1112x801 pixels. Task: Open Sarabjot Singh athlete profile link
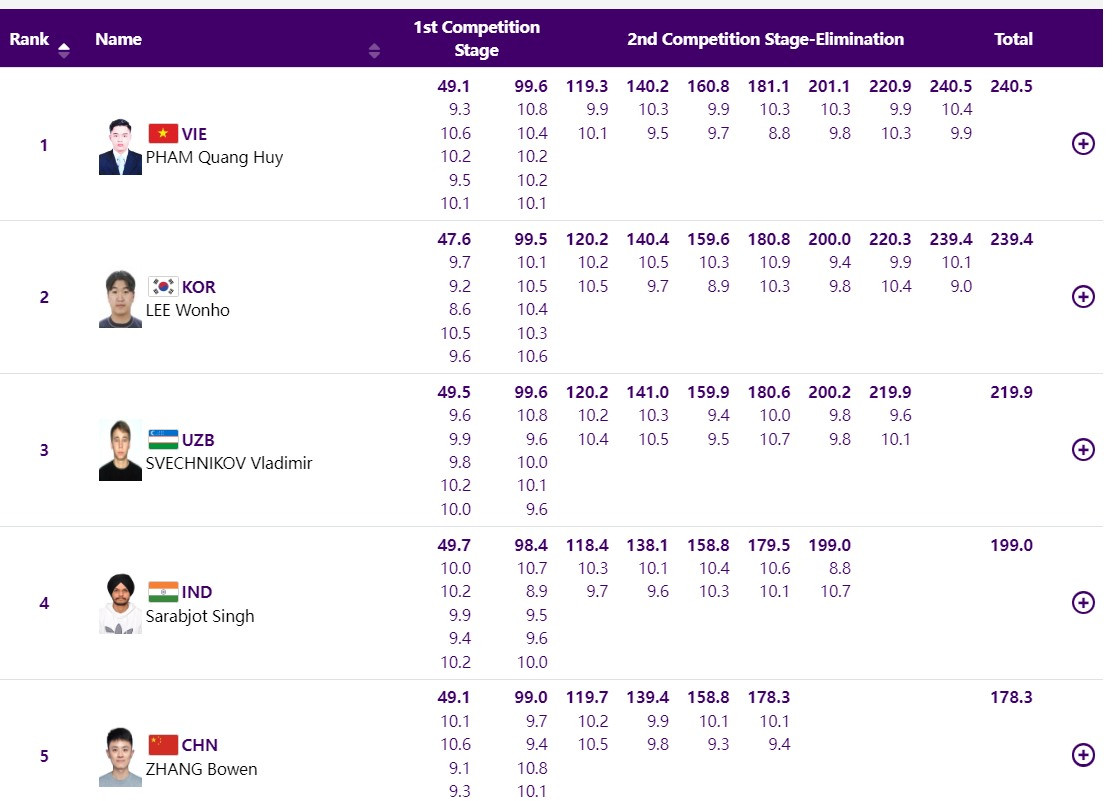tap(200, 616)
